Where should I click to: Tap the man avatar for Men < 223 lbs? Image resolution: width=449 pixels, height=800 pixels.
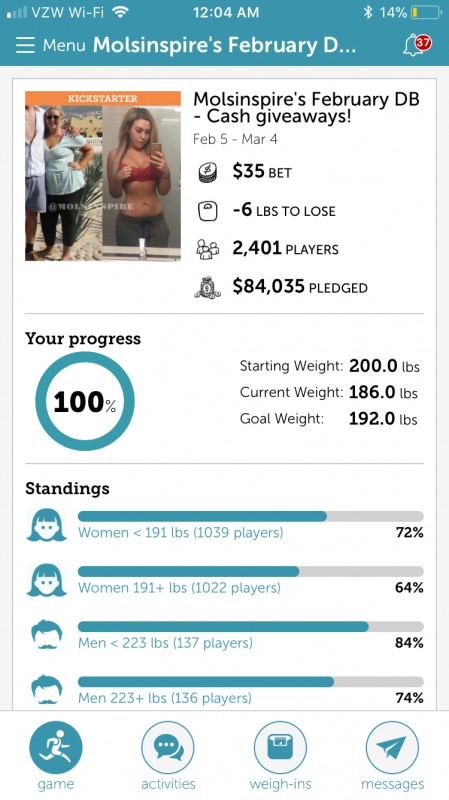pyautogui.click(x=46, y=635)
